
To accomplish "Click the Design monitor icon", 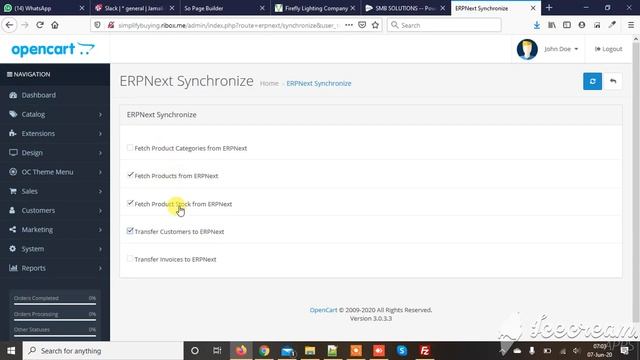I will pos(13,153).
